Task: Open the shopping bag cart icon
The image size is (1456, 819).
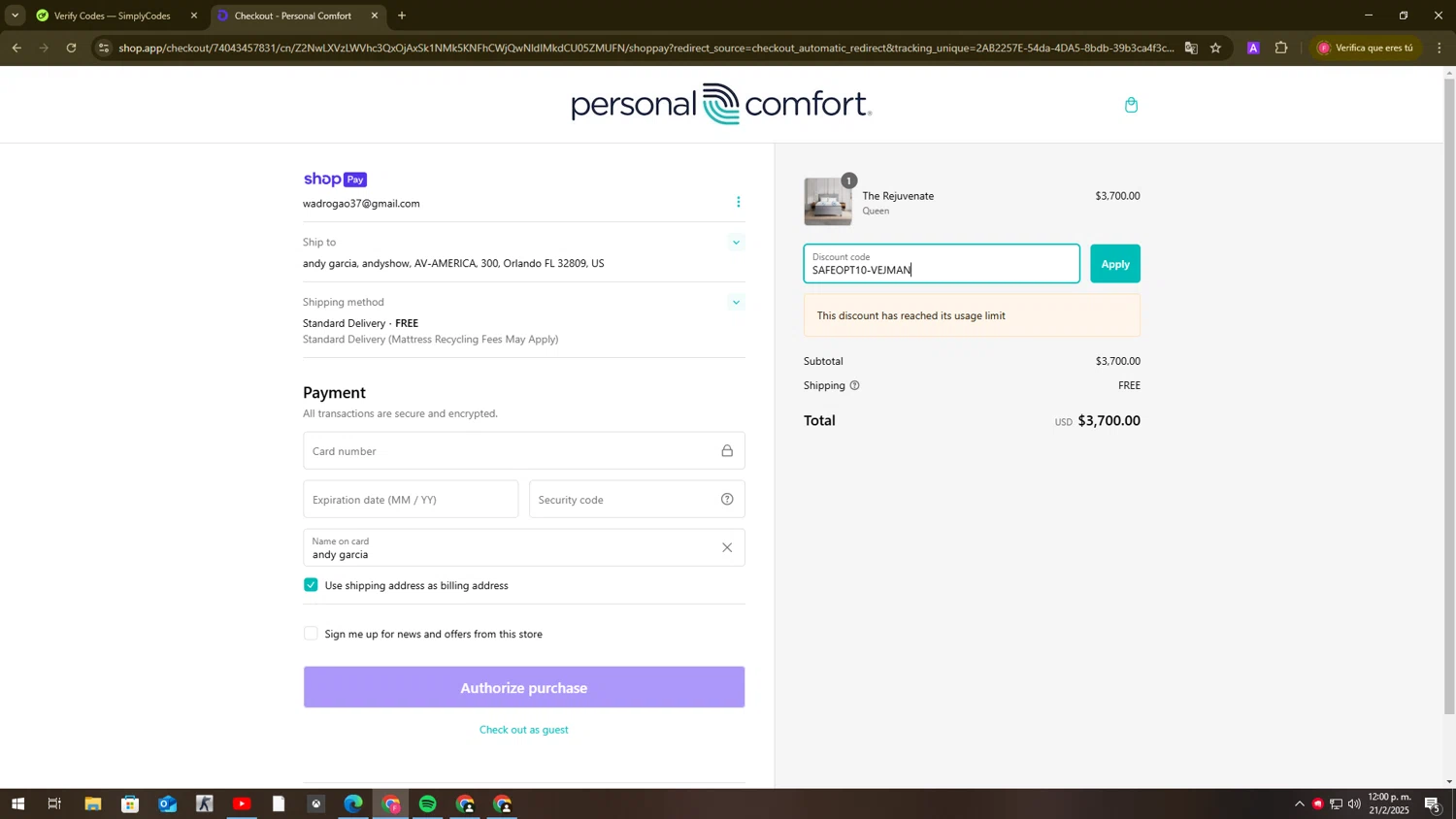Action: coord(1131,105)
